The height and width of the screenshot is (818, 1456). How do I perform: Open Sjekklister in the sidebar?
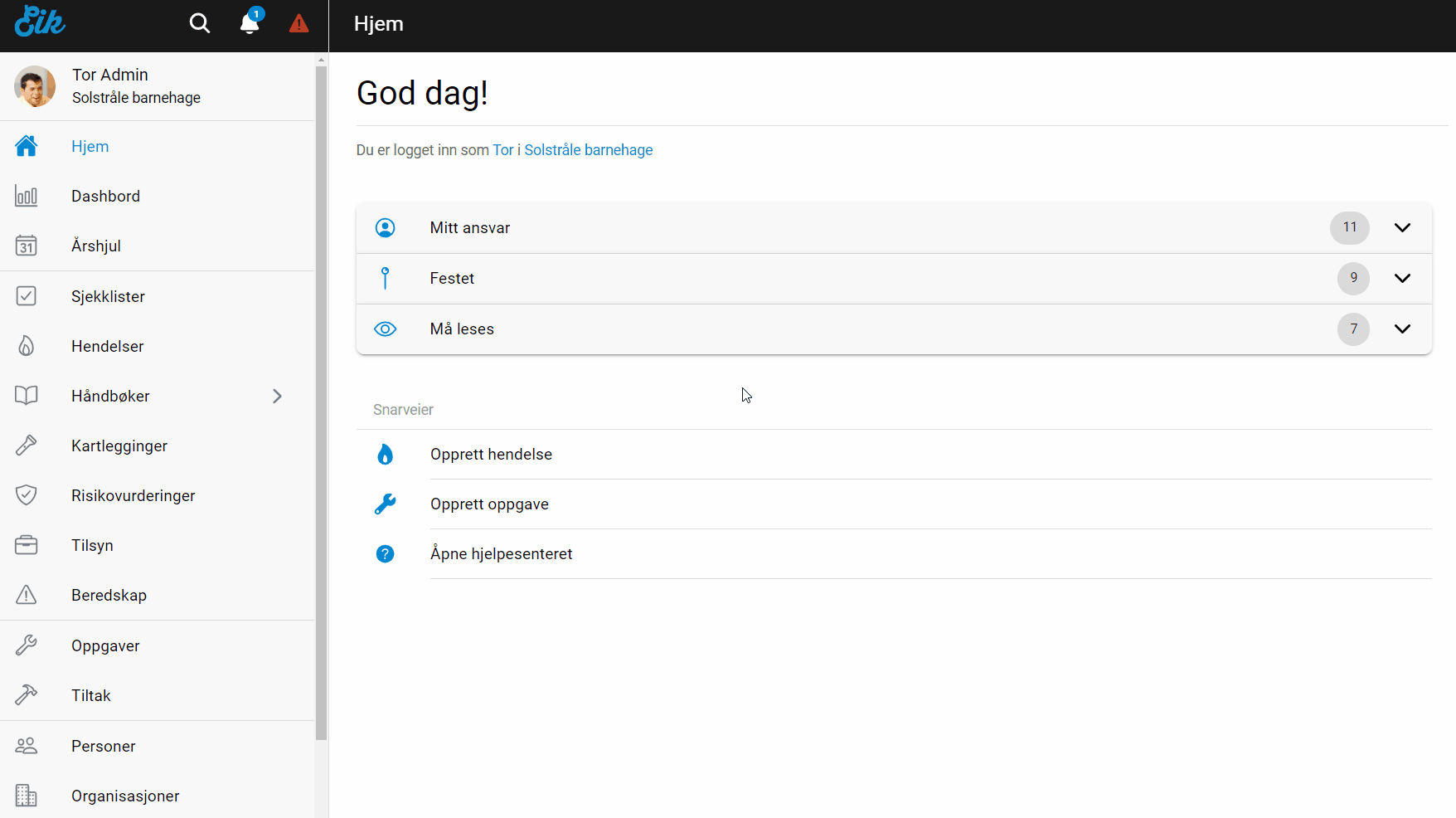[x=108, y=296]
